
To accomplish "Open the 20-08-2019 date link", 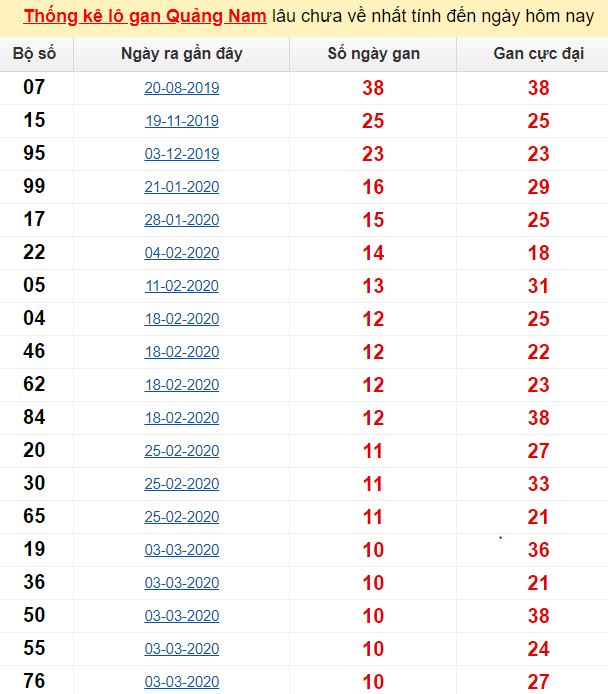I will coord(182,88).
